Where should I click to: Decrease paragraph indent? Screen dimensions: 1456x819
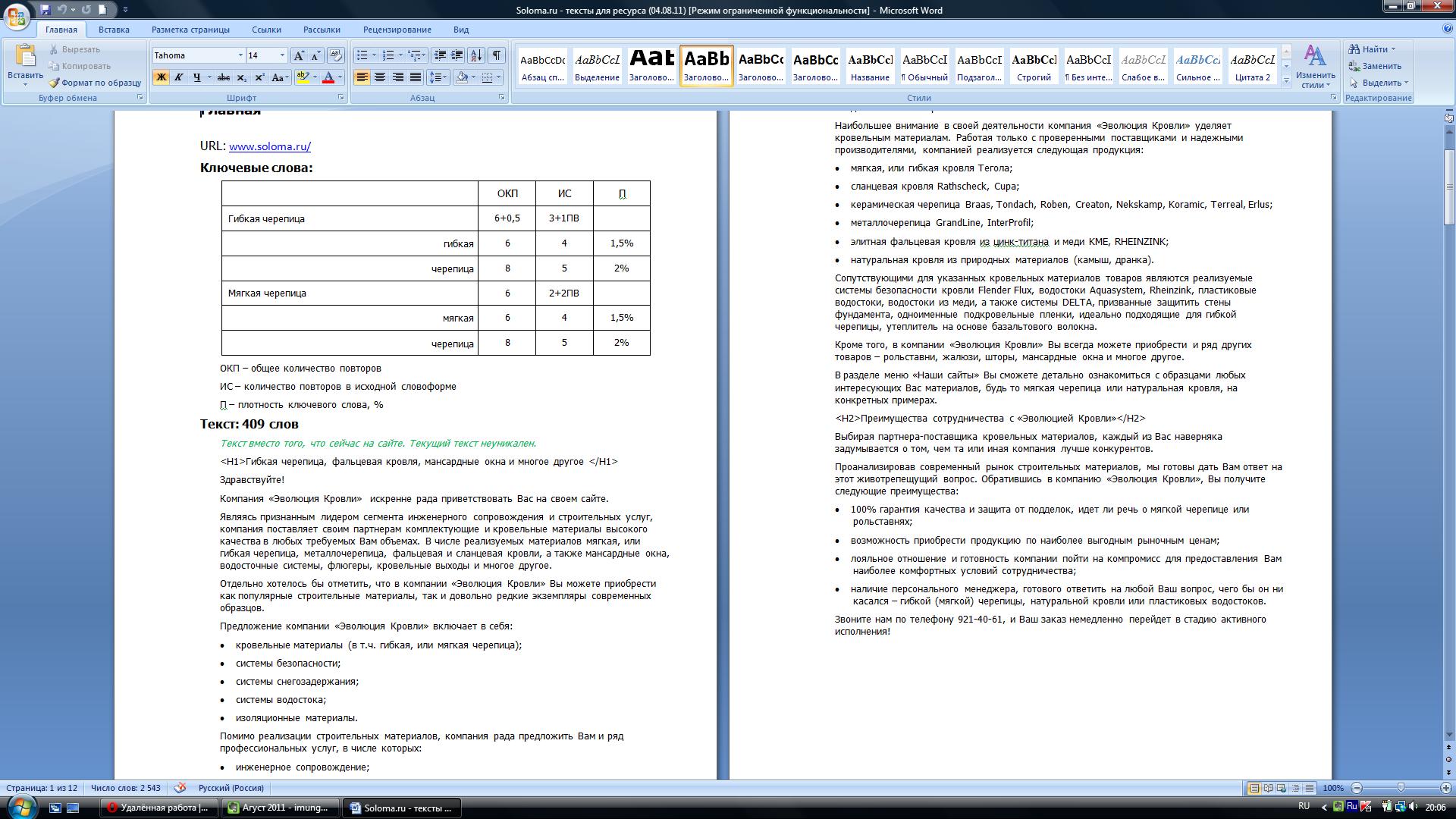(440, 55)
